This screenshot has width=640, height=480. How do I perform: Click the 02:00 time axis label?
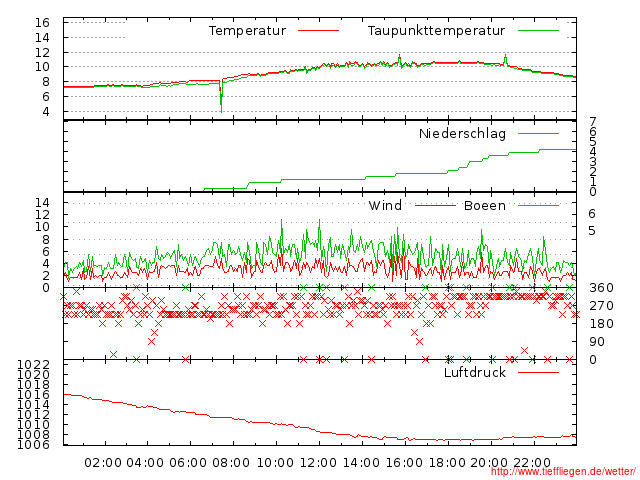(103, 463)
